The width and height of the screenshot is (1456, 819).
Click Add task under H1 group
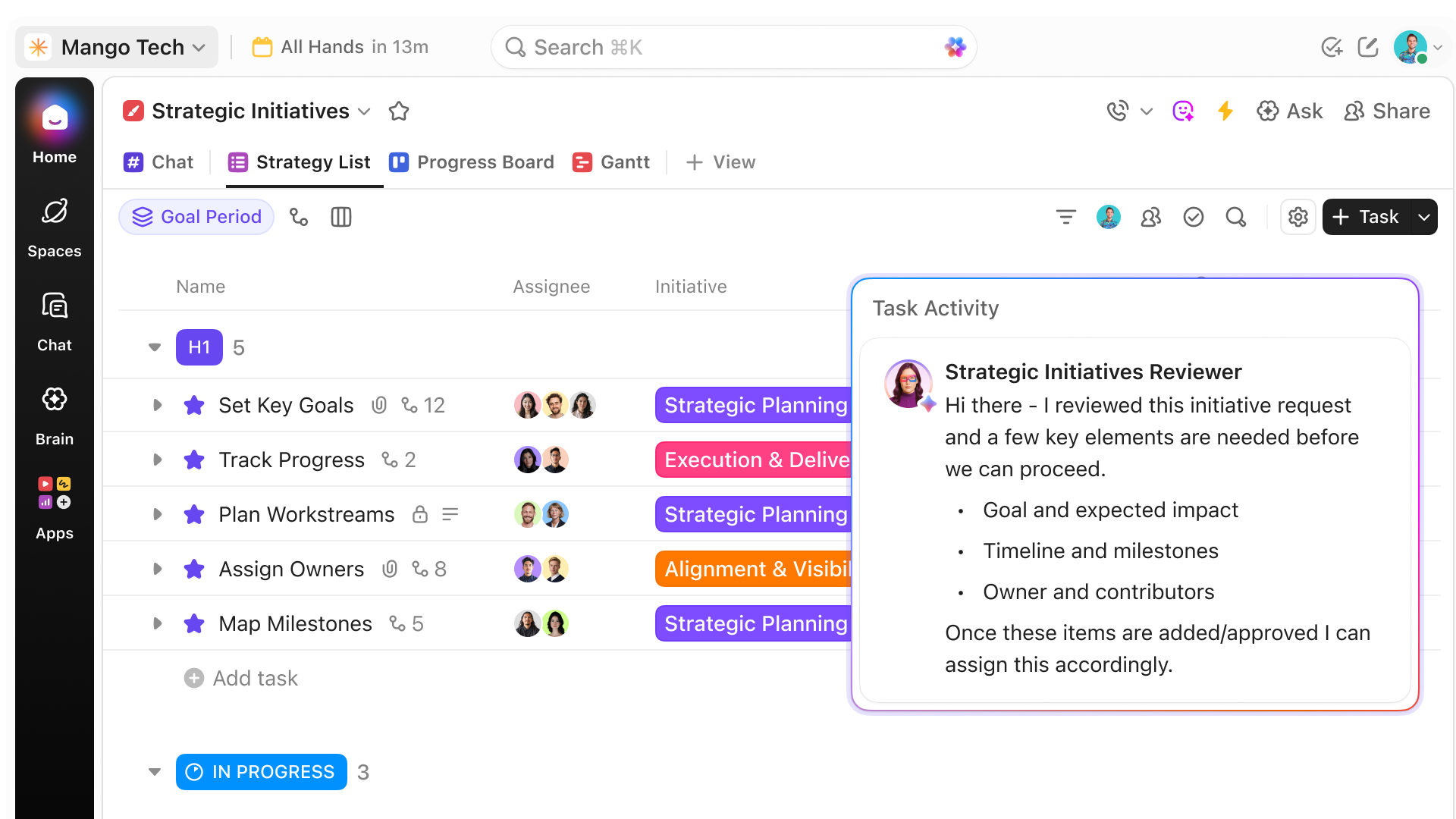coord(242,678)
